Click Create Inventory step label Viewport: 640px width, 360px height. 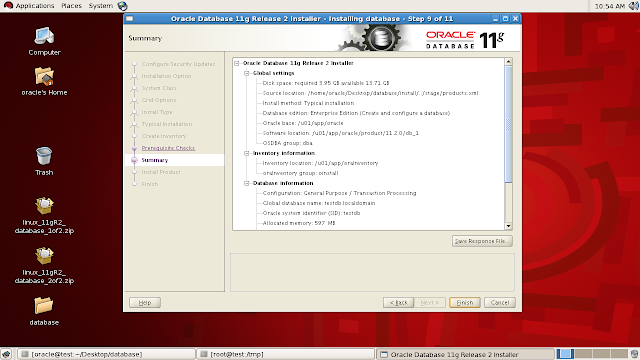coord(164,136)
